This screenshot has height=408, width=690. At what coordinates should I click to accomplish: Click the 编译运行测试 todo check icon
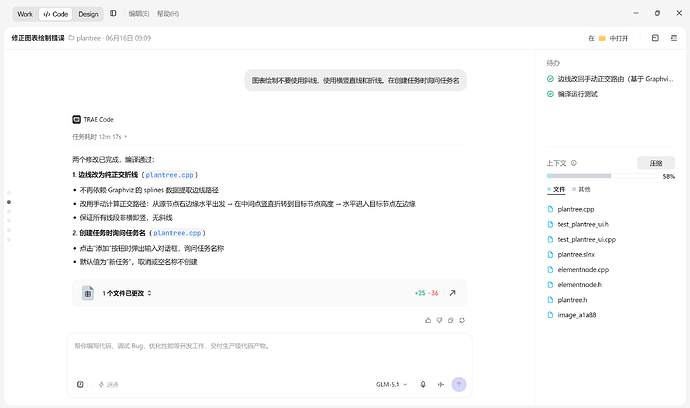pos(550,94)
